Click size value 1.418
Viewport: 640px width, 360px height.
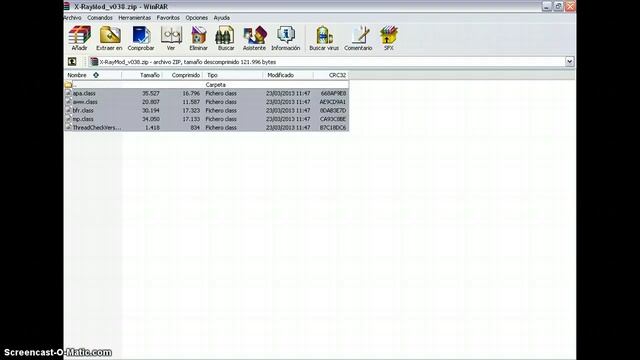coord(152,128)
